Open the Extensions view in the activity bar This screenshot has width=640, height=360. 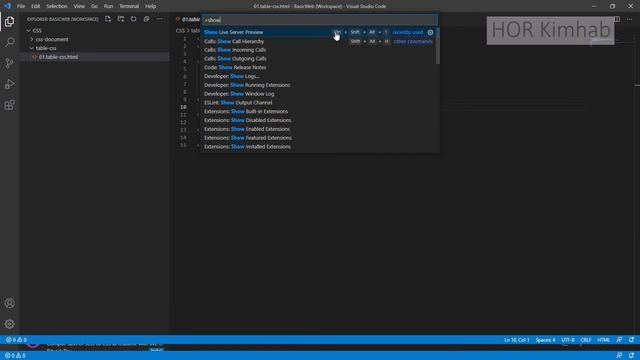coord(9,105)
